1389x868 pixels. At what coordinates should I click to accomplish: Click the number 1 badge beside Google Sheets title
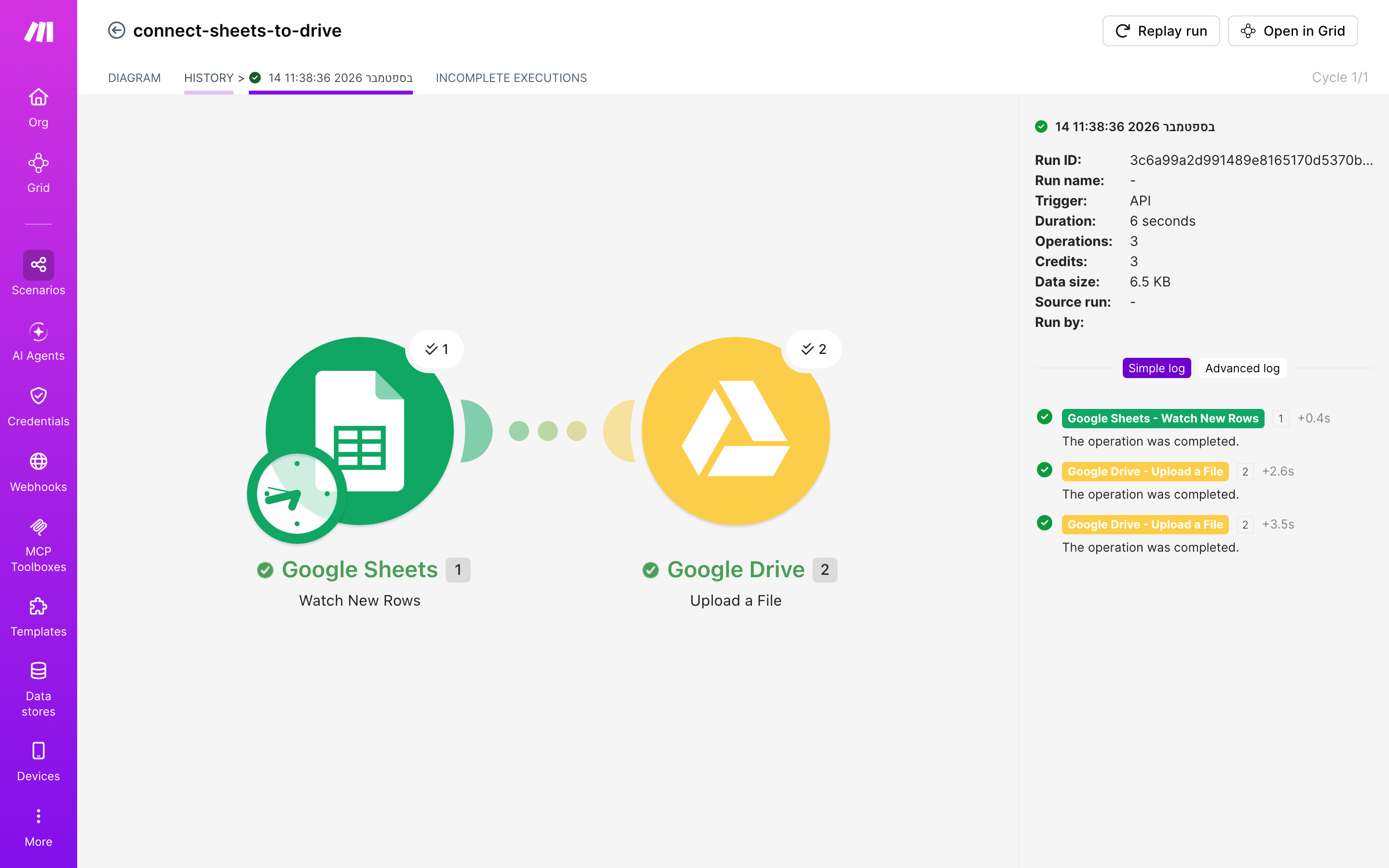458,570
